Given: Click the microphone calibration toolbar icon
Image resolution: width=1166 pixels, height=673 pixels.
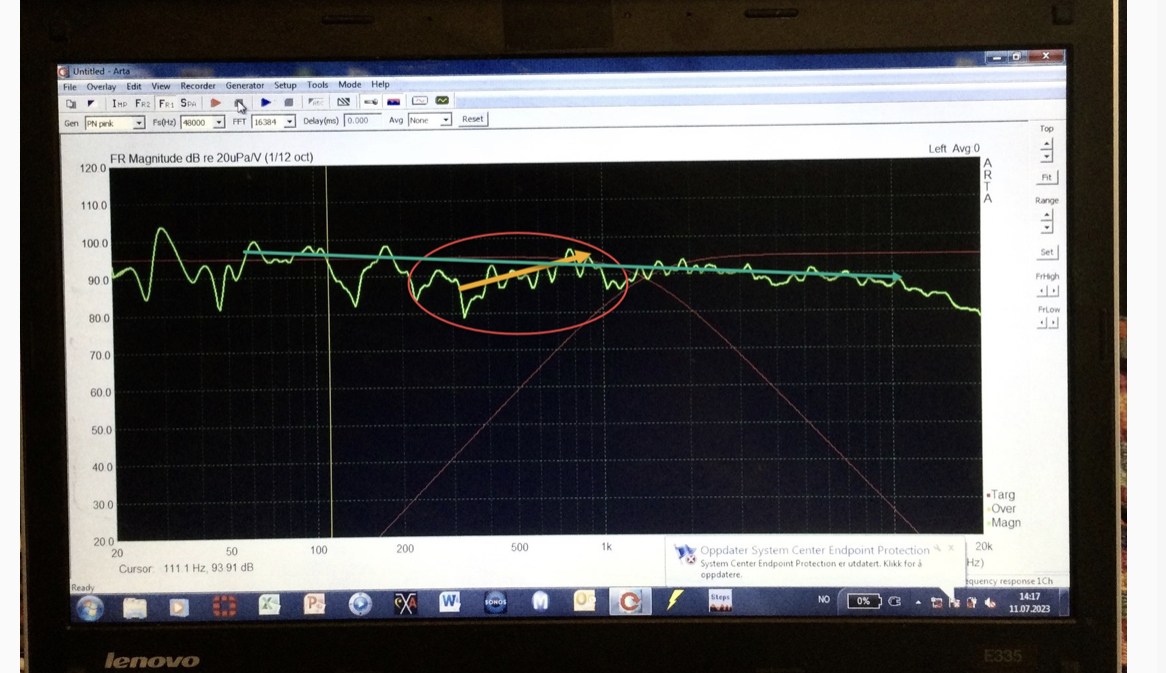Looking at the screenshot, I should 370,101.
